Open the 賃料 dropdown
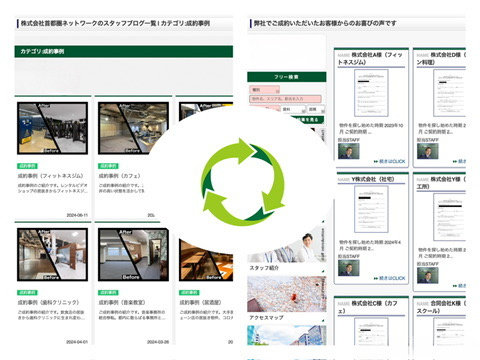The height and width of the screenshot is (360, 480). tap(293, 109)
